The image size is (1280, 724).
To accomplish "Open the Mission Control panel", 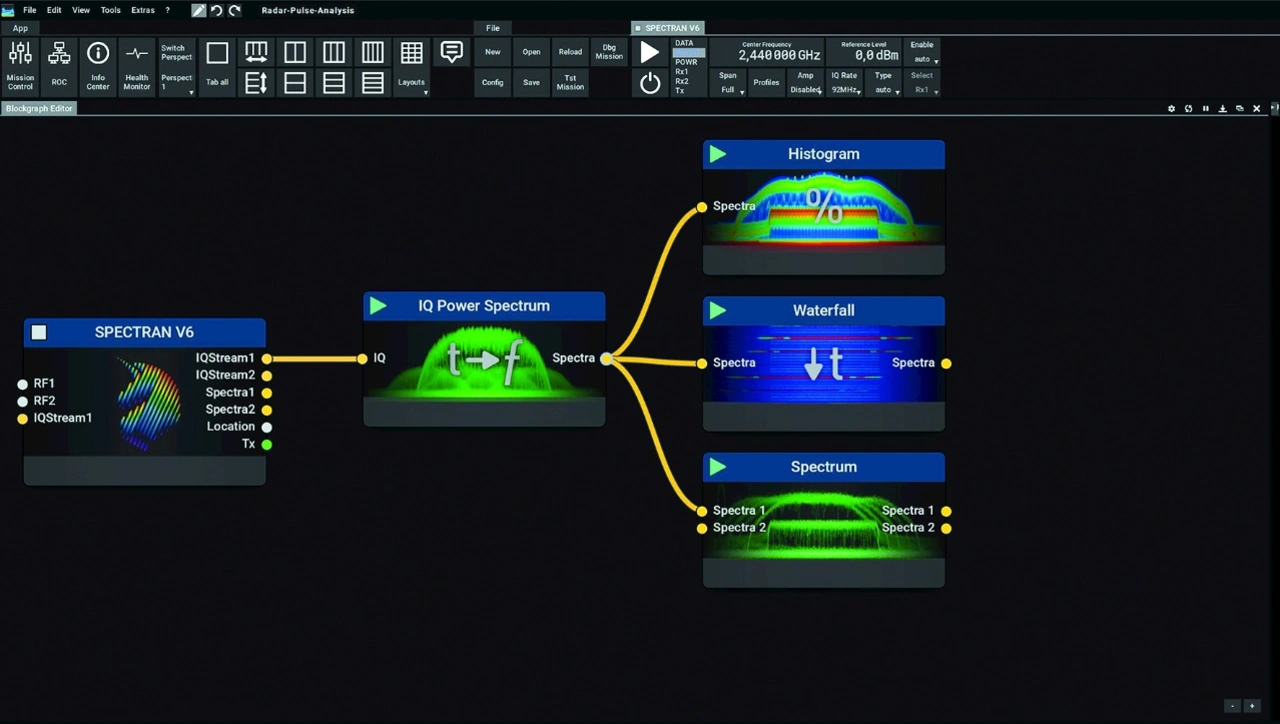I will (x=20, y=67).
